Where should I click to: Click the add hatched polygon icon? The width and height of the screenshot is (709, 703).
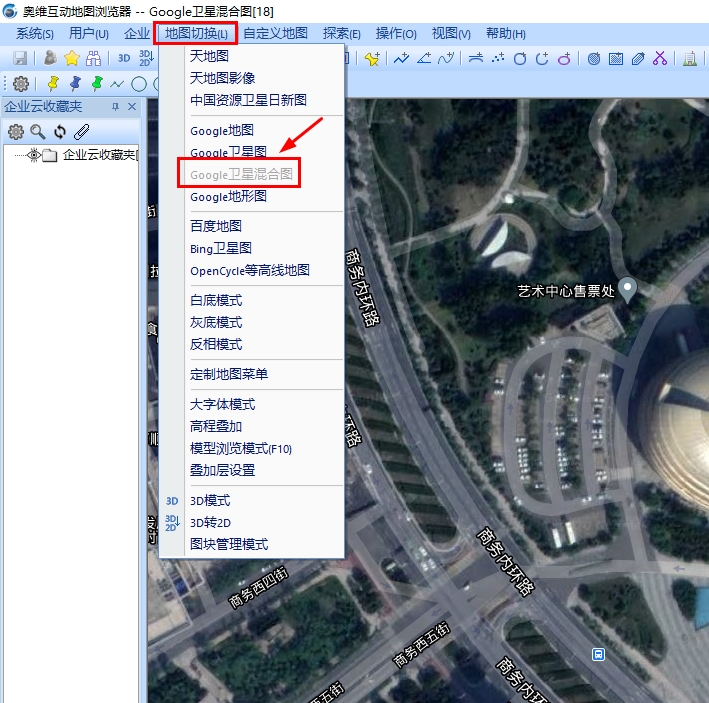pyautogui.click(x=638, y=59)
